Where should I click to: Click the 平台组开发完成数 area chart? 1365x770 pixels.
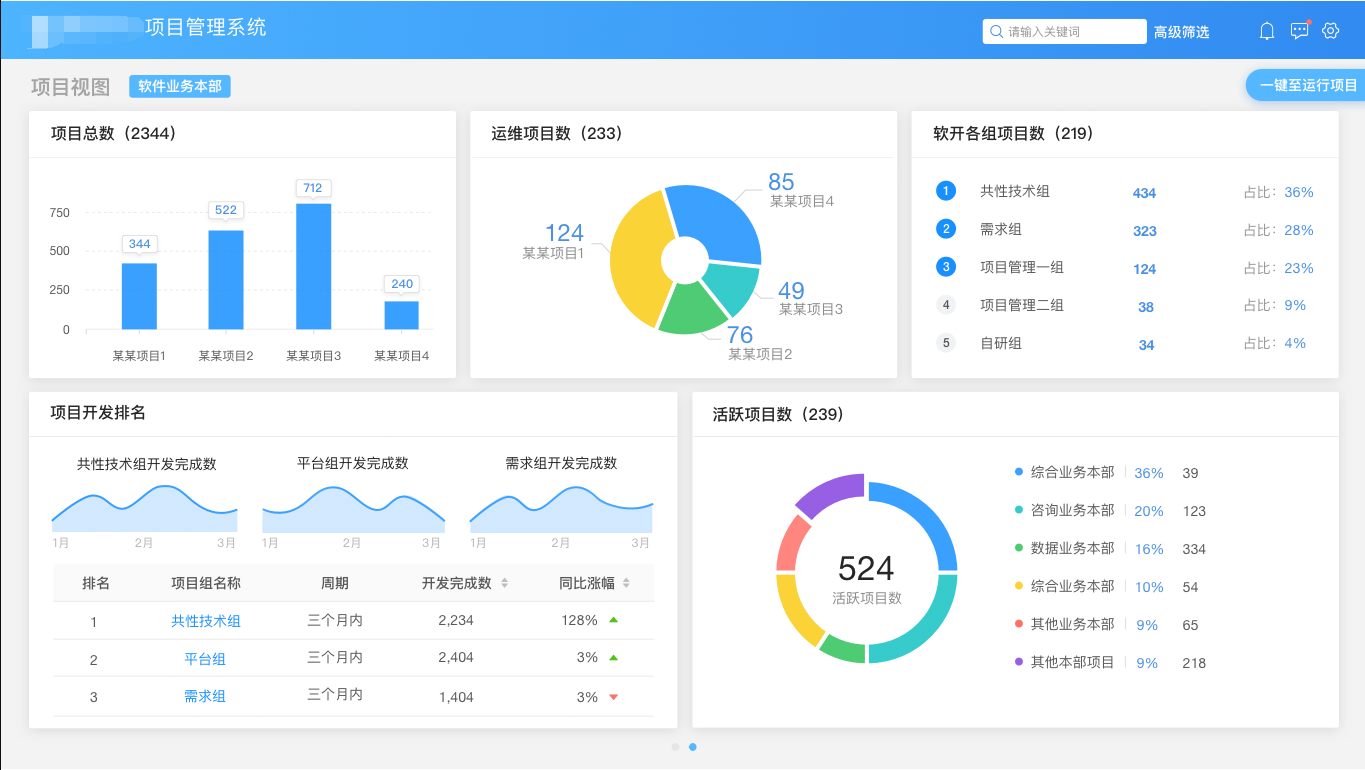point(353,510)
